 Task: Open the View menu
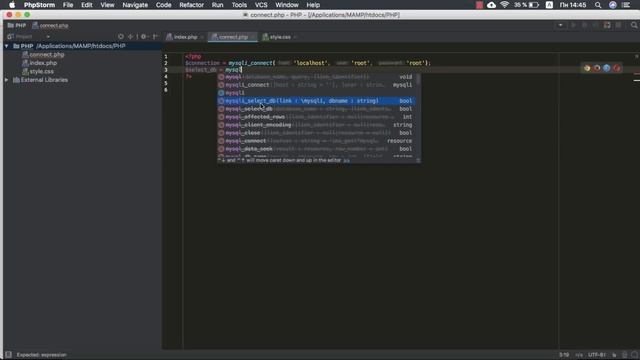point(107,5)
